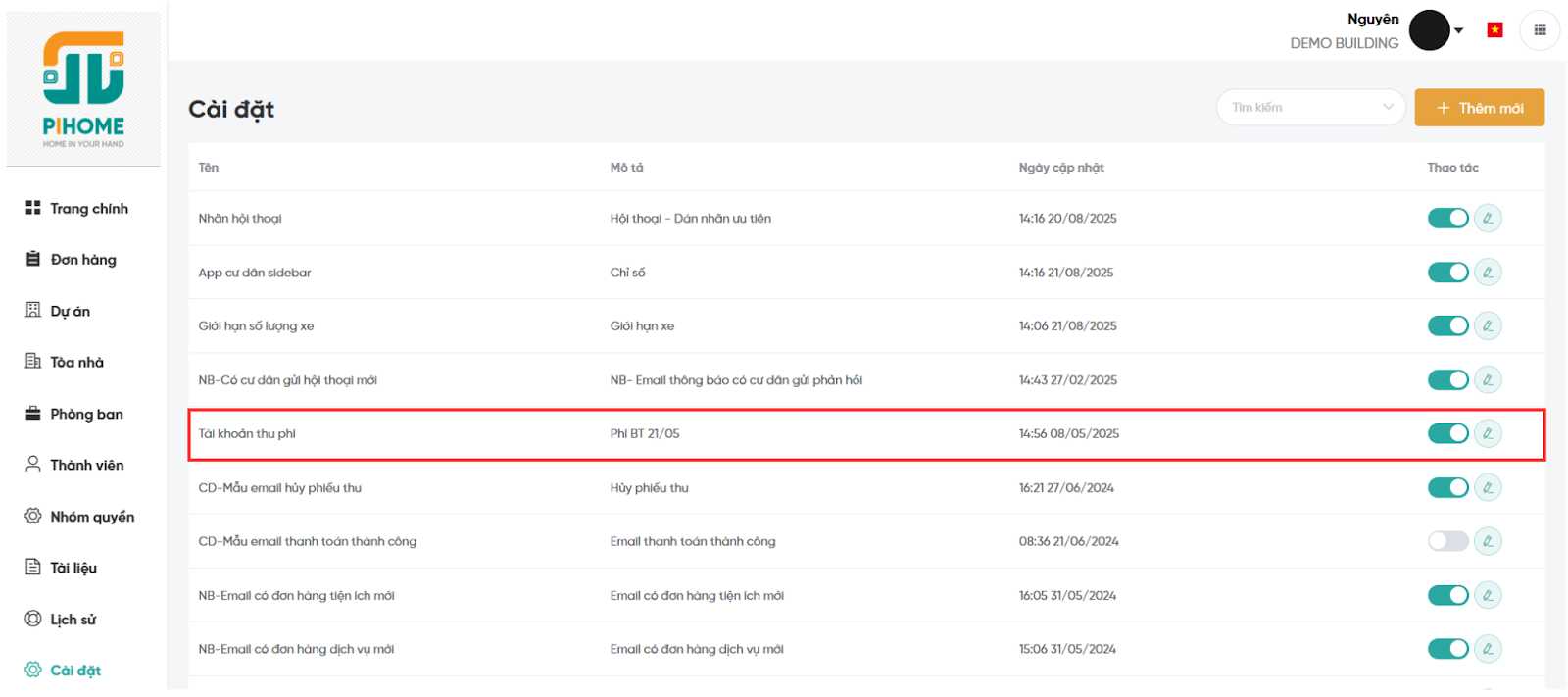Screen dimensions: 1568x697
Task: Edit the Tài khoản thu phí setting
Action: coord(1487,433)
